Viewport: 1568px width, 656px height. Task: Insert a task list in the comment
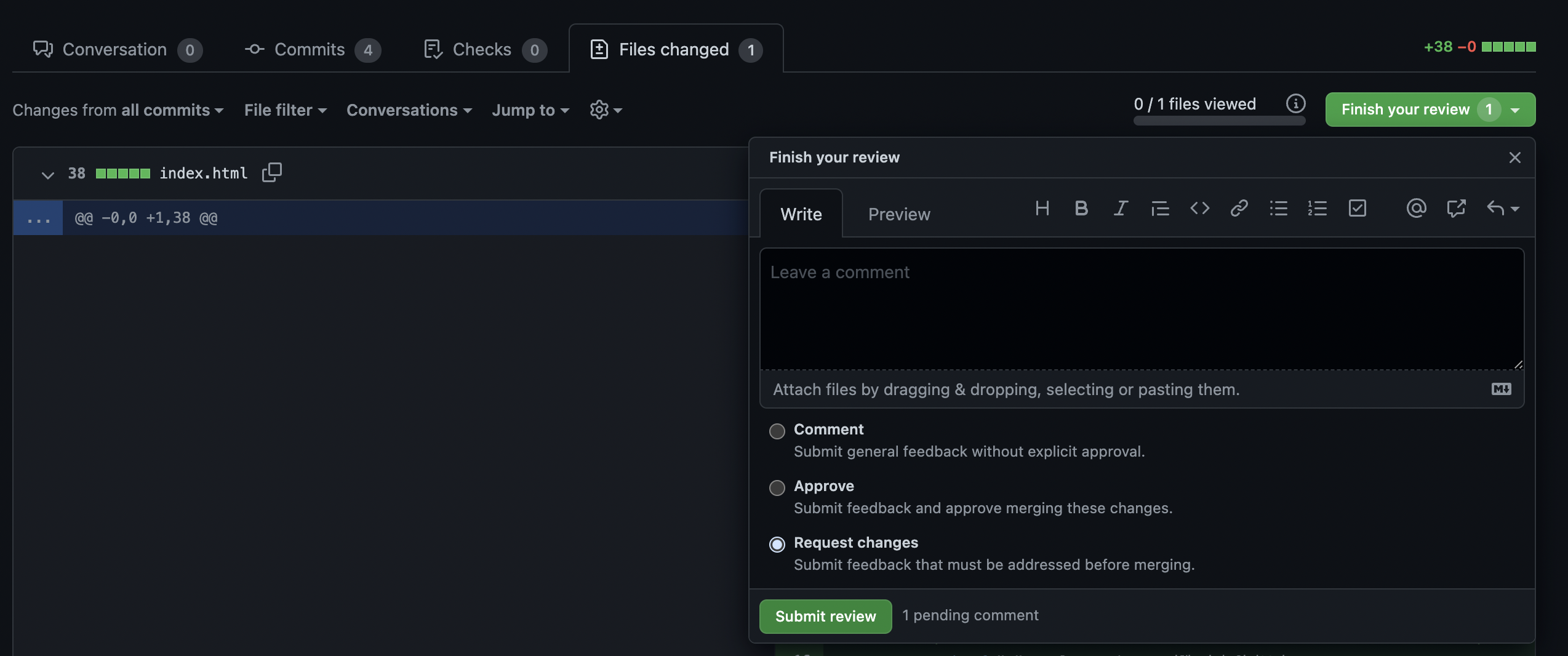tap(1358, 209)
